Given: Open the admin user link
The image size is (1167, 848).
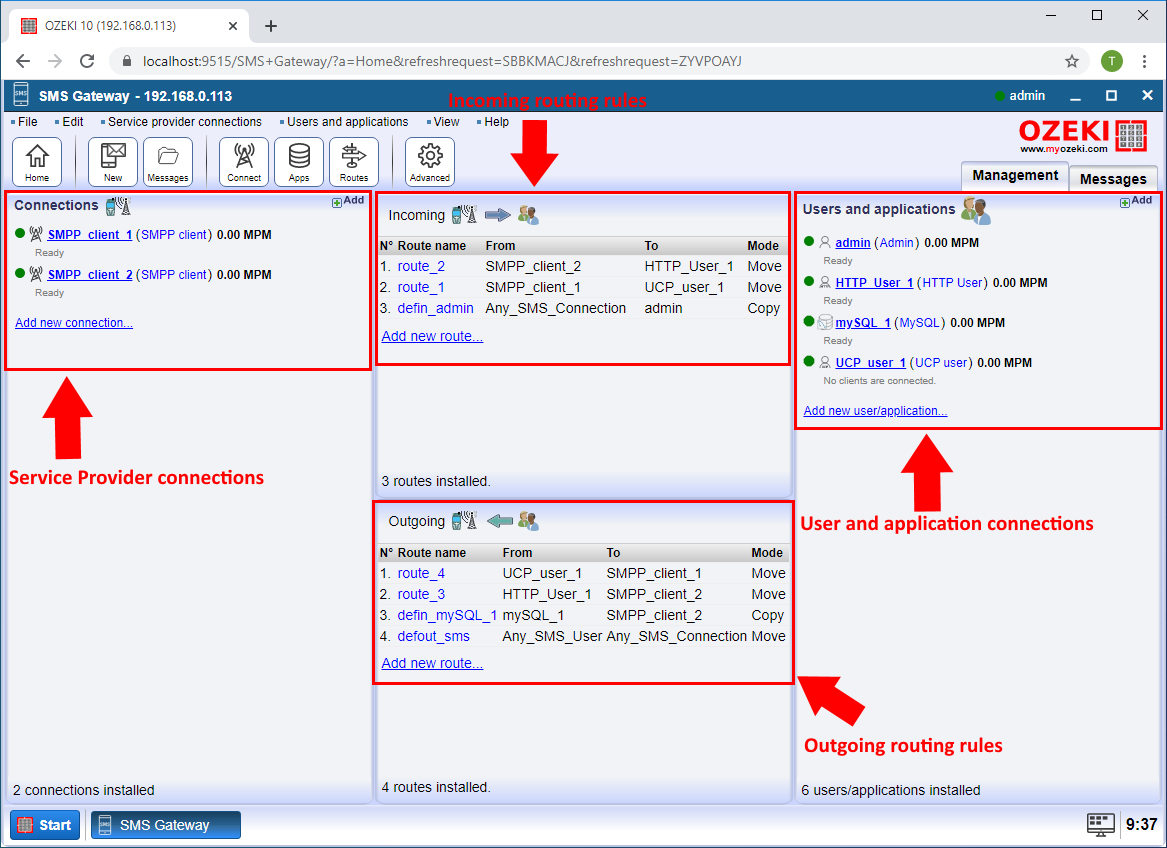Looking at the screenshot, I should point(853,243).
